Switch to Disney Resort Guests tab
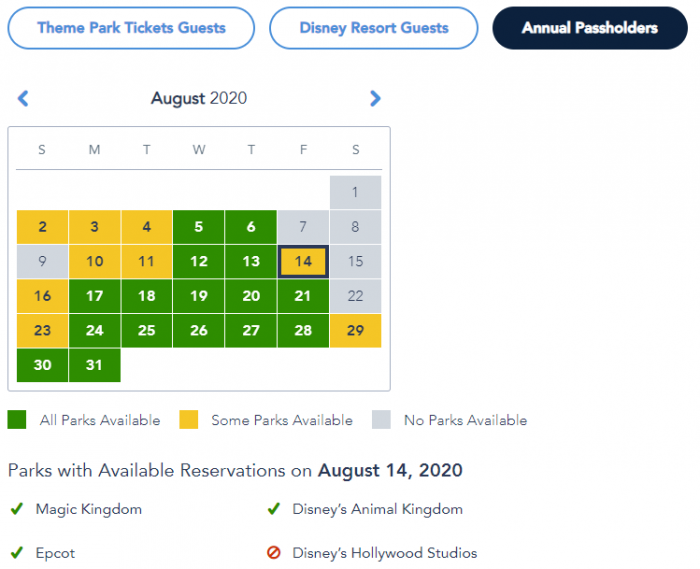Viewport: 700px width, 569px height. tap(374, 28)
